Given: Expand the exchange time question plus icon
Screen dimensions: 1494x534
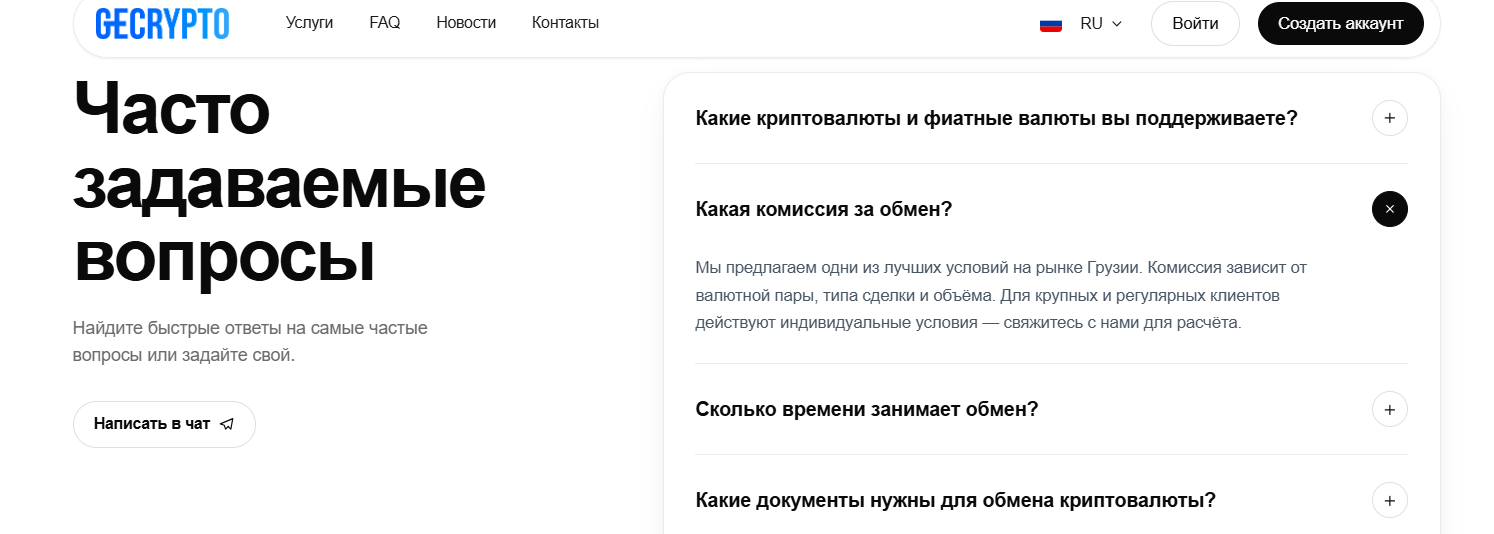Looking at the screenshot, I should pos(1390,409).
